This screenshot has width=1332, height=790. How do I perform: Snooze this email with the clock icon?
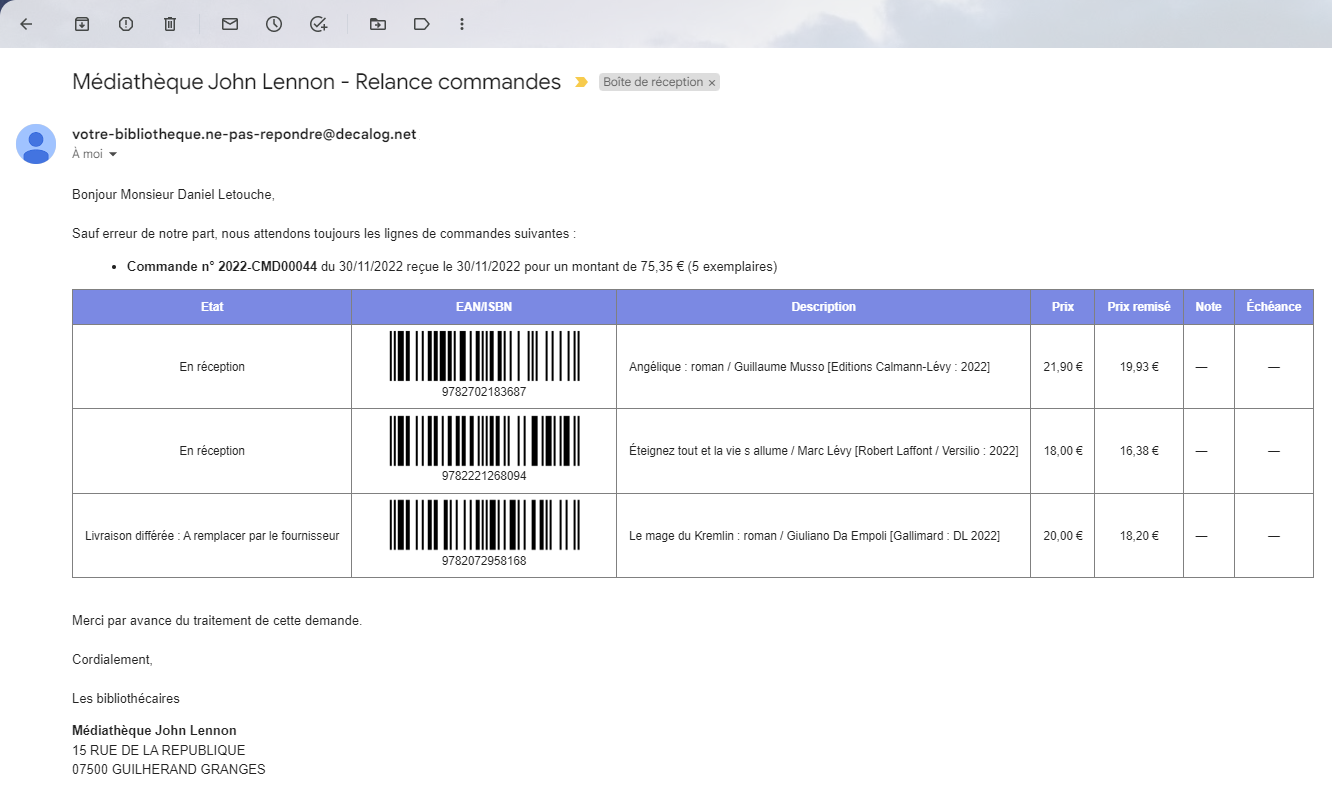273,24
